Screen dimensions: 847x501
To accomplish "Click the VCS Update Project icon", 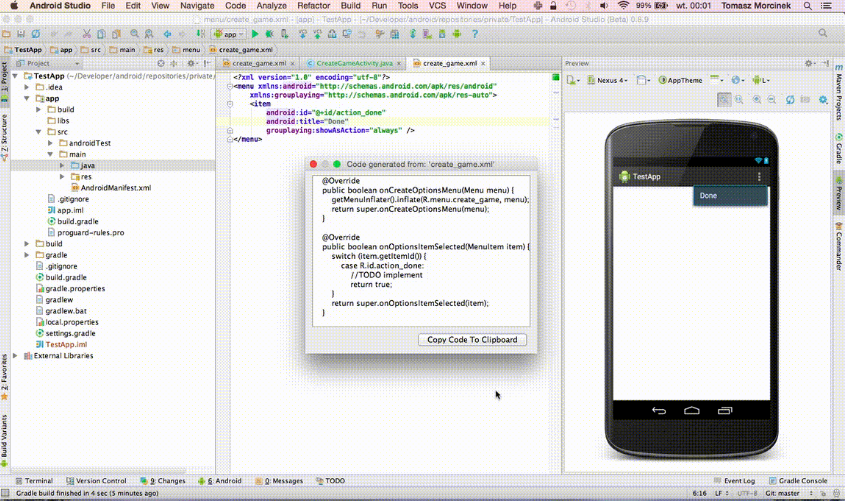I will [x=302, y=34].
